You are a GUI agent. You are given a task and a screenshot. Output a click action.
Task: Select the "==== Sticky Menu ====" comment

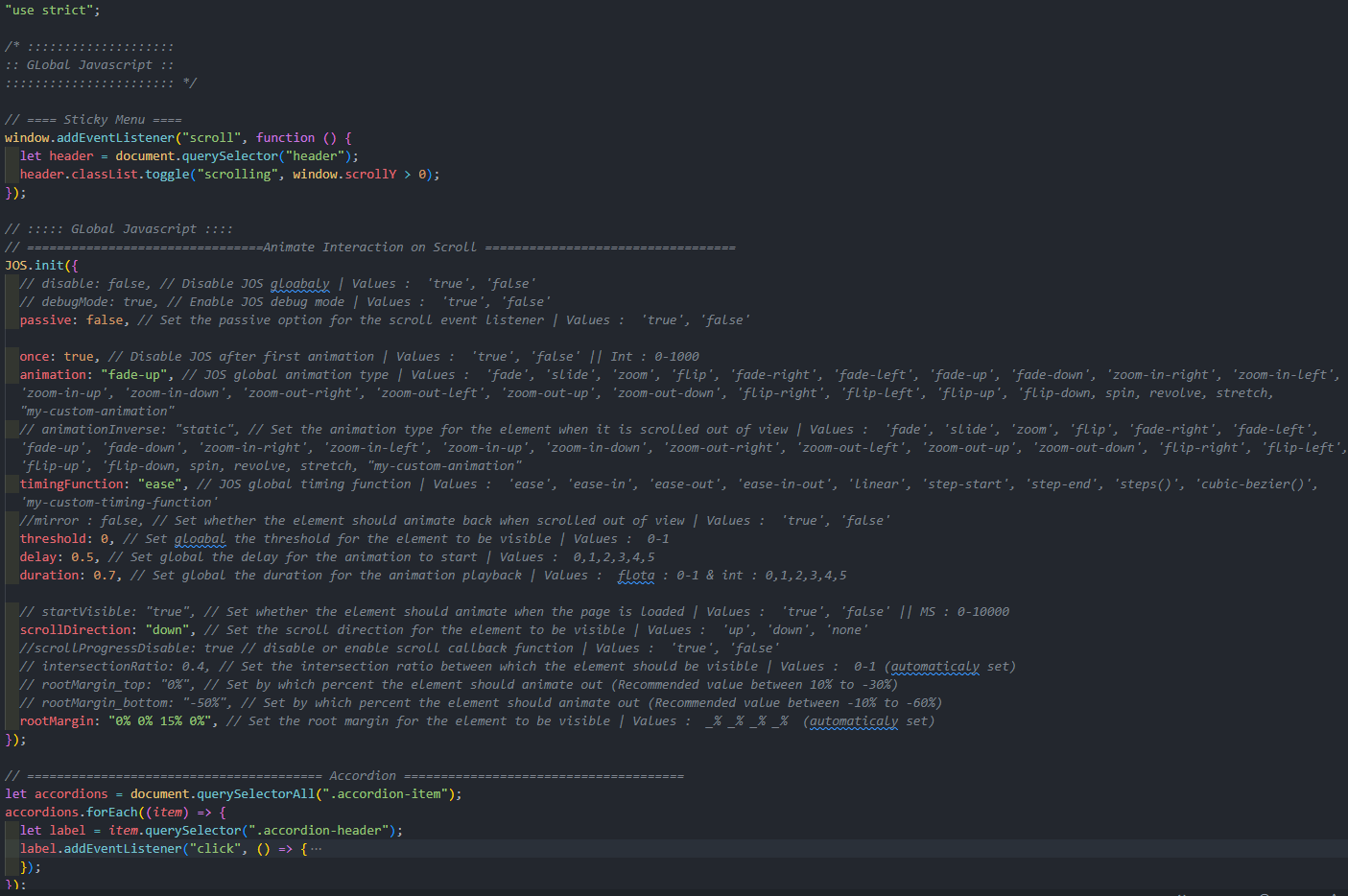click(93, 120)
